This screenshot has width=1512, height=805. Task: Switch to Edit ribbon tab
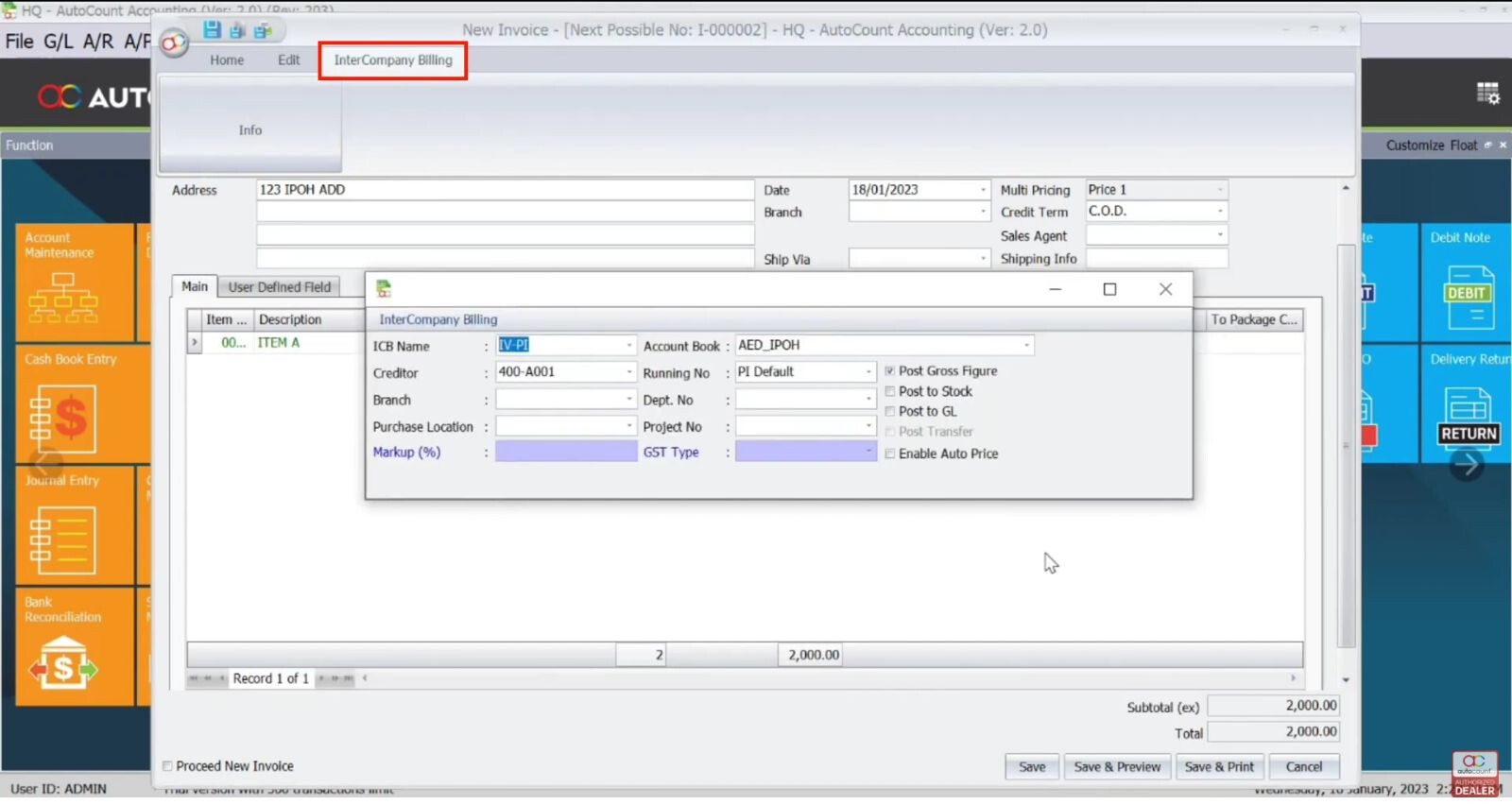tap(288, 60)
